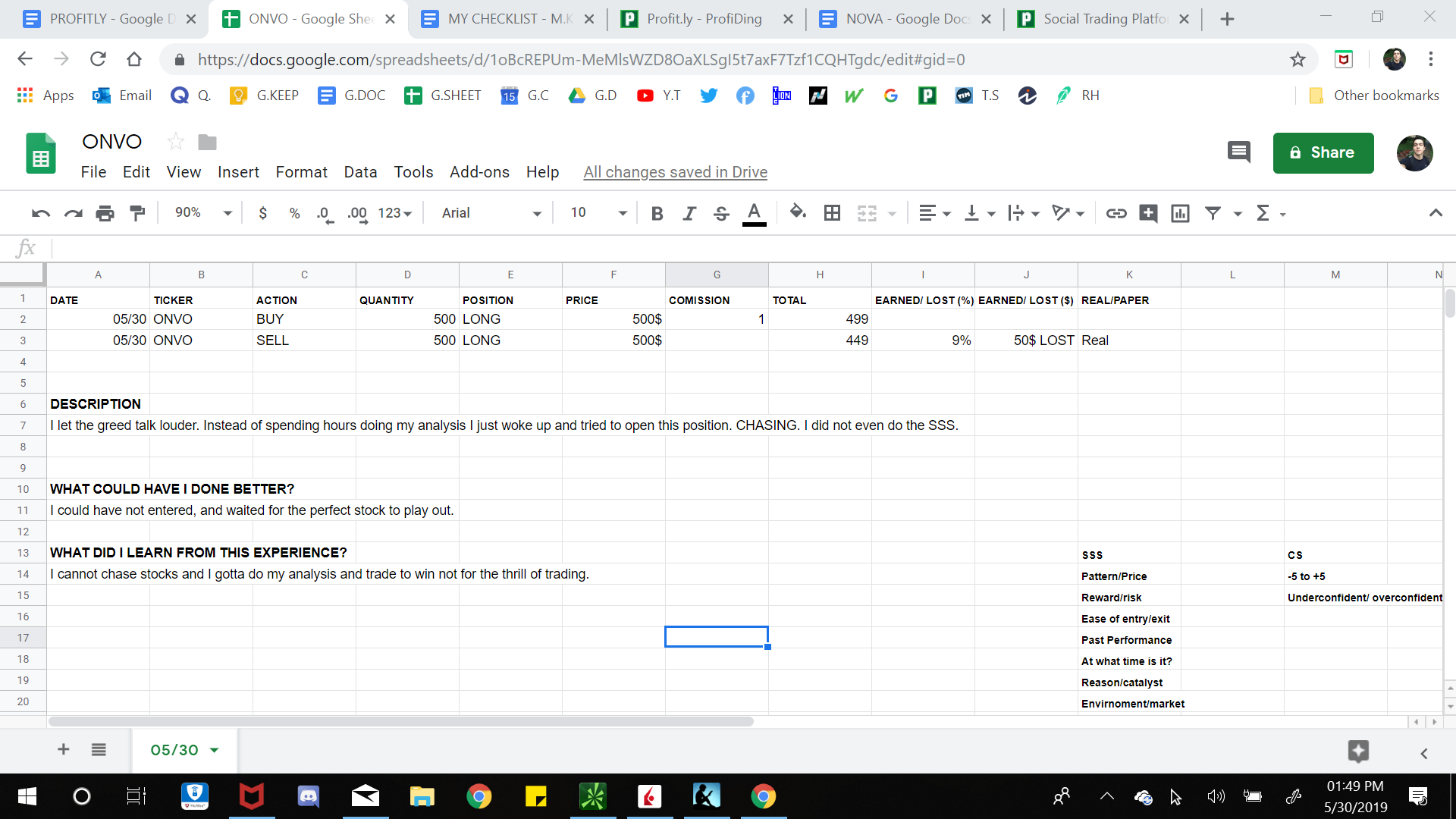The width and height of the screenshot is (1456, 819).
Task: Click the Undo icon in toolbar
Action: coord(41,214)
